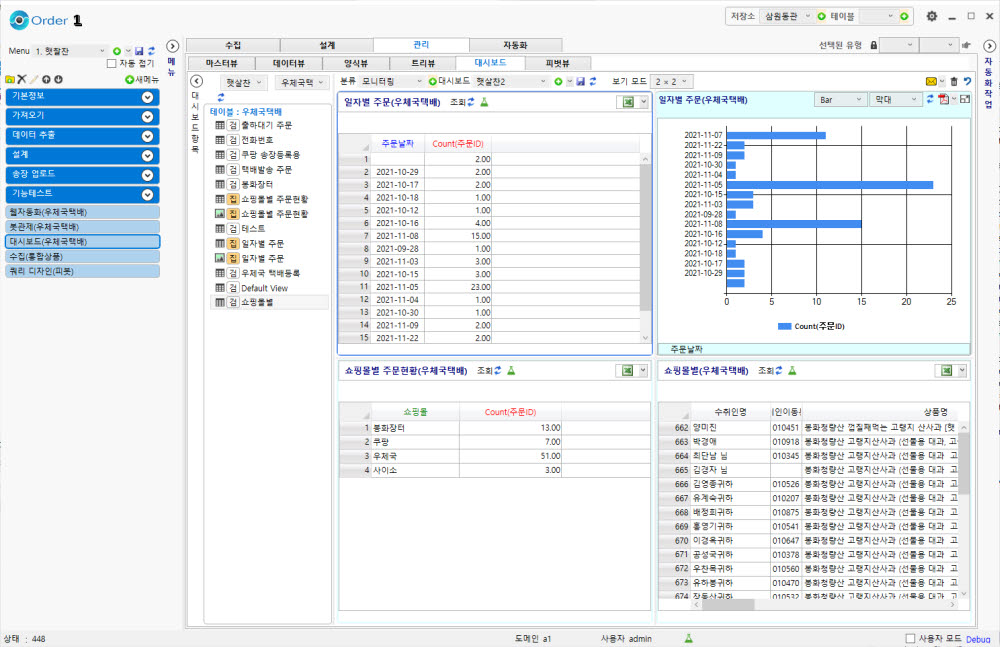This screenshot has height=647, width=1000.
Task: Refresh the bar chart with the blue arrows icon
Action: [930, 100]
